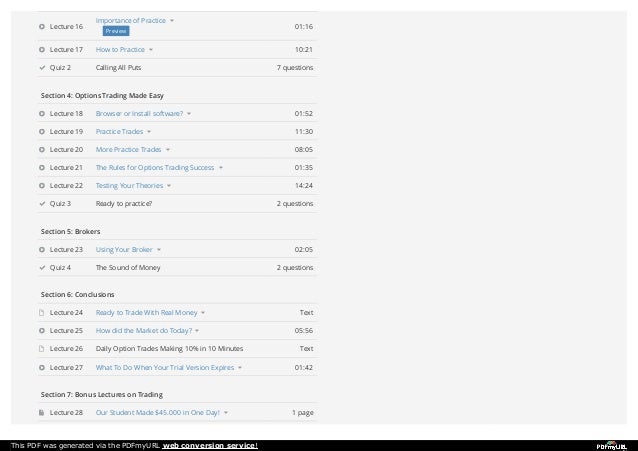
Task: Click the 1 page label for Lecture 28
Action: (303, 413)
